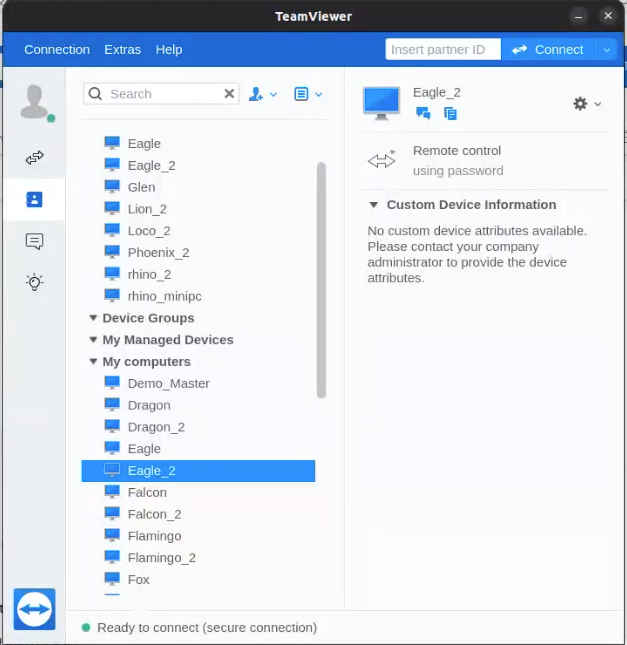Open file transfer icon for Eagle_2
Viewport: 627px width, 645px height.
click(x=450, y=114)
